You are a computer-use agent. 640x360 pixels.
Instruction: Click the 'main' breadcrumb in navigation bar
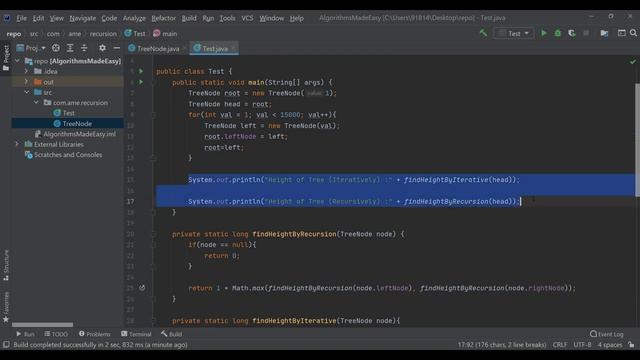pos(165,33)
